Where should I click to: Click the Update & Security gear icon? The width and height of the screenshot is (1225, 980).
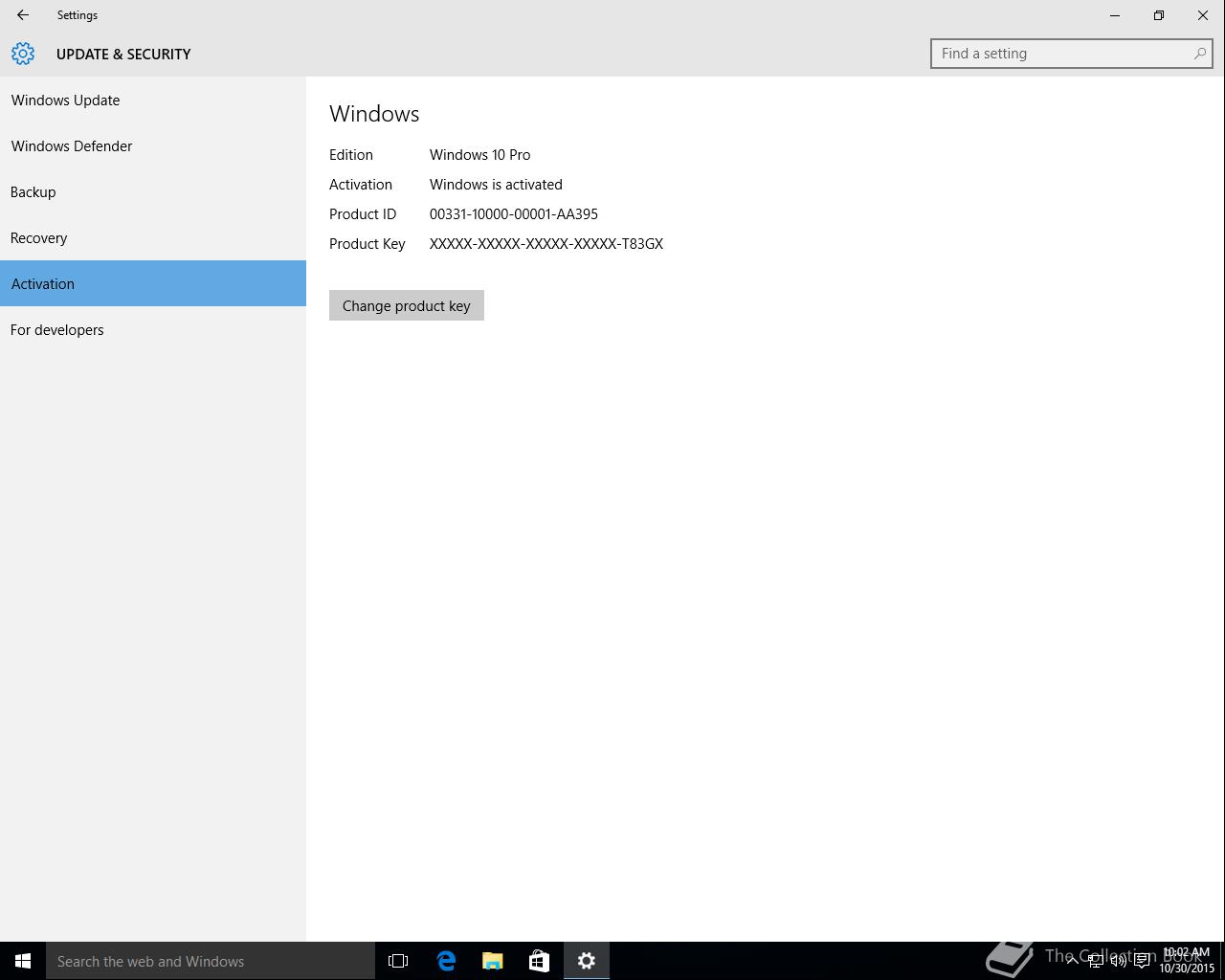click(23, 54)
